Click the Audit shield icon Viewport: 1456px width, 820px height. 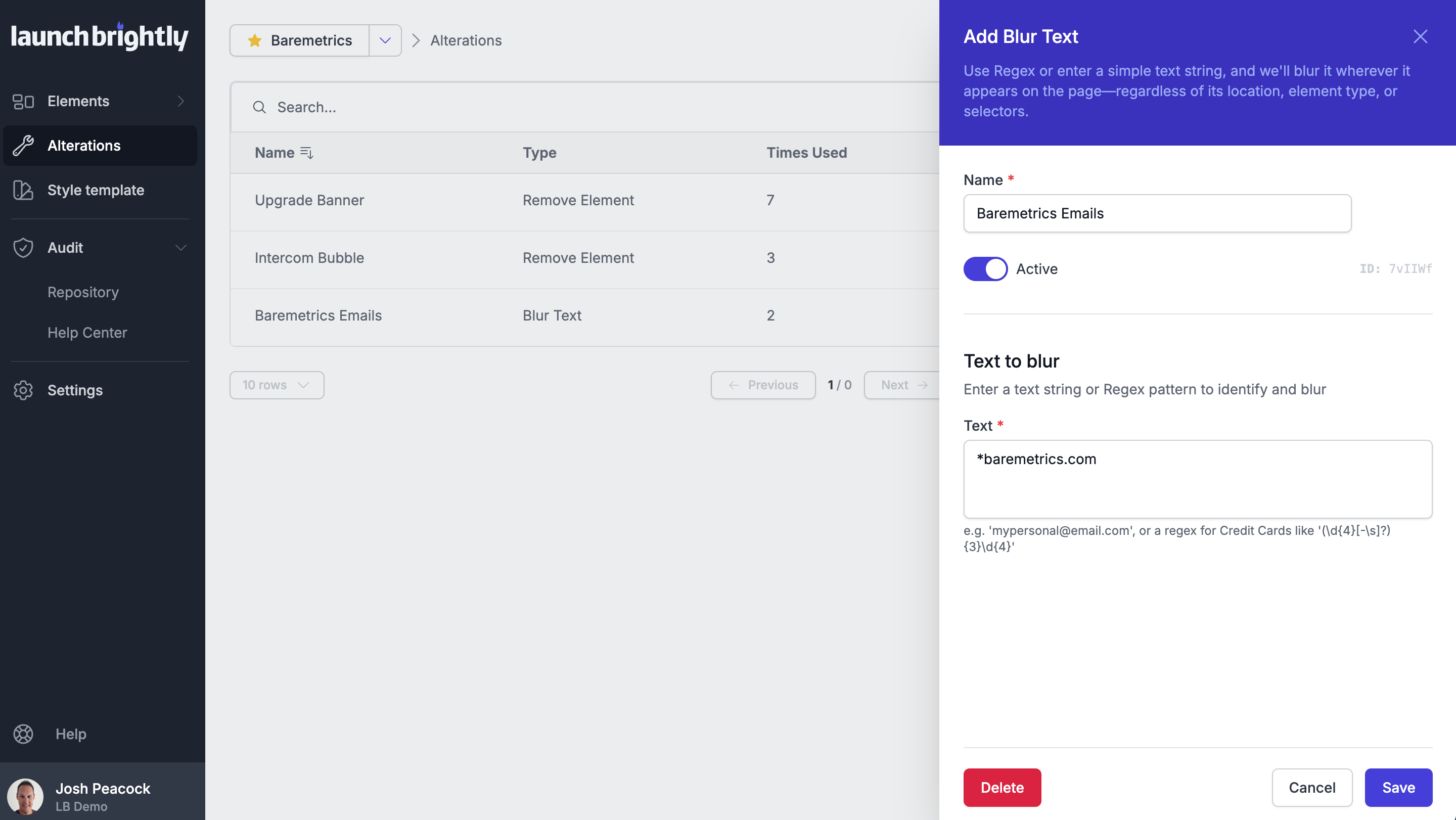click(23, 248)
